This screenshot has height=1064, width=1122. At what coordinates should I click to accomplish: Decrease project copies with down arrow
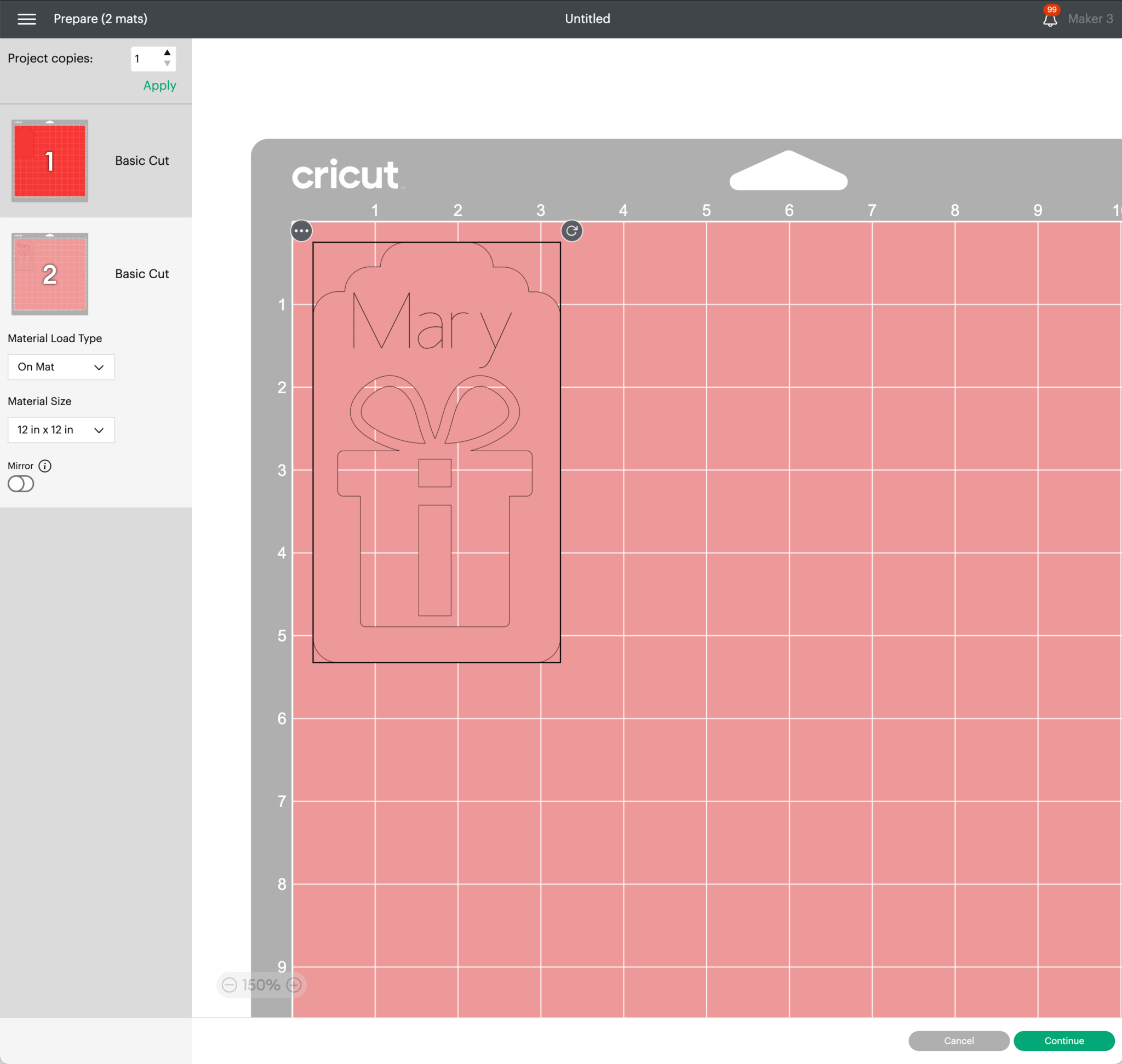point(167,64)
